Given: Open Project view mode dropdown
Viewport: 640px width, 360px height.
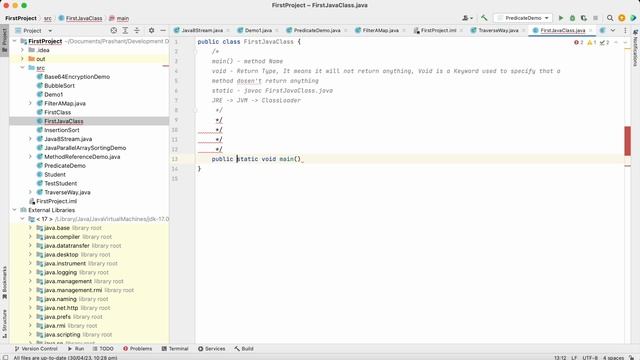Looking at the screenshot, I should click(x=34, y=31).
